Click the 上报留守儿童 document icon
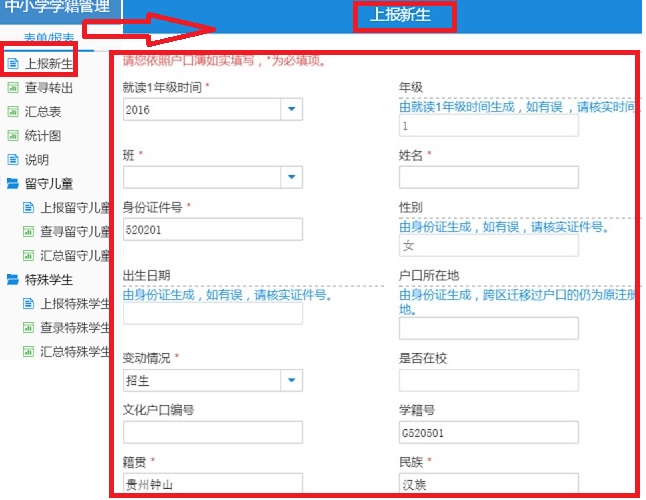Viewport: 646px width, 500px height. [x=28, y=208]
